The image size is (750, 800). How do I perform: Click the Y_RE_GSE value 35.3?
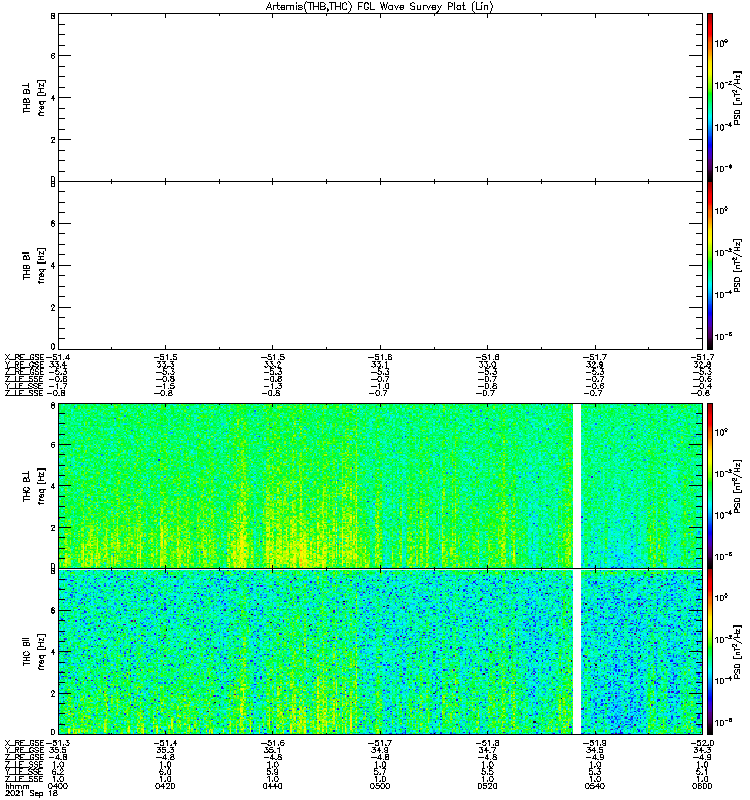click(165, 750)
